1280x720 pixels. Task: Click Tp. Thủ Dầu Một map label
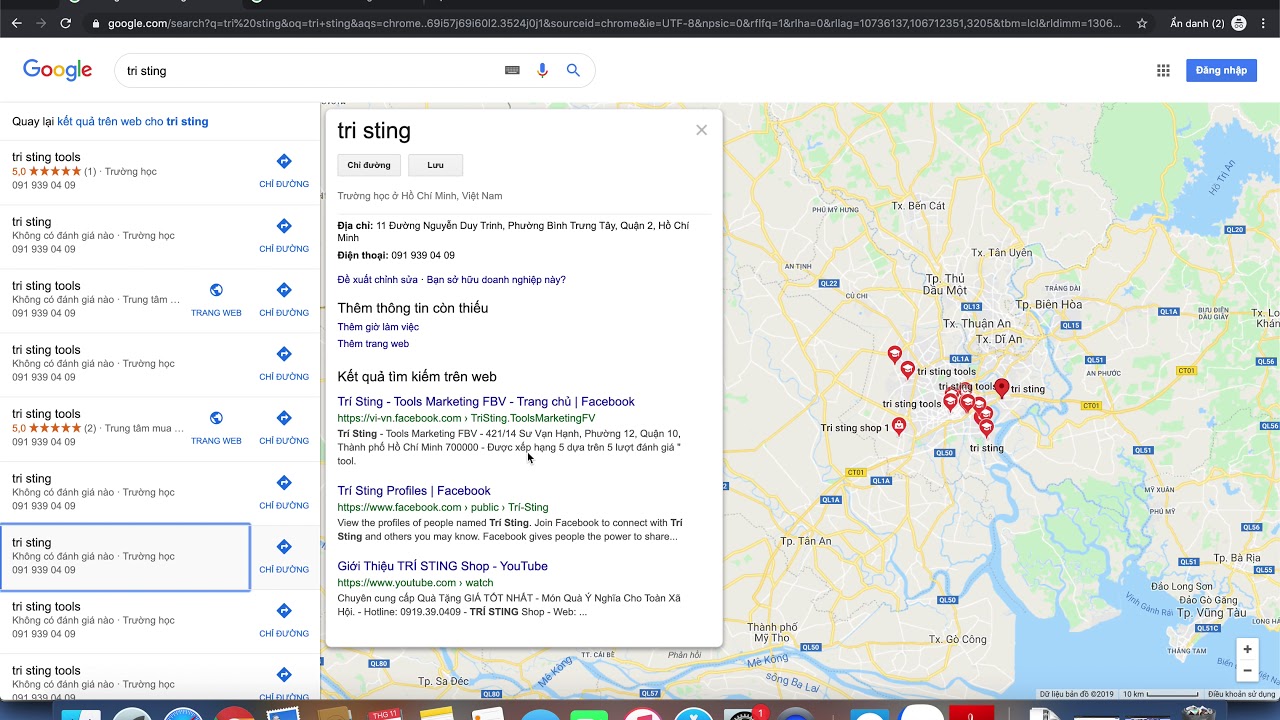[x=945, y=284]
